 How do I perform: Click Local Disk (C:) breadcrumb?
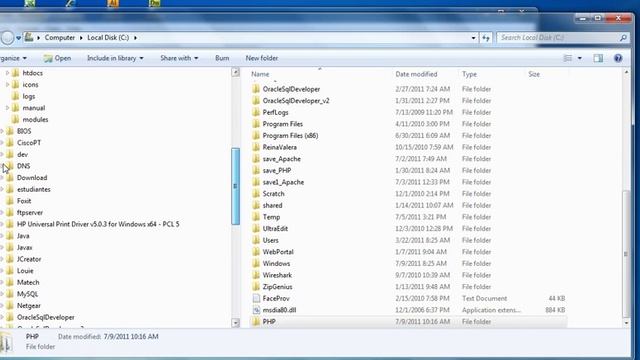pyautogui.click(x=108, y=38)
